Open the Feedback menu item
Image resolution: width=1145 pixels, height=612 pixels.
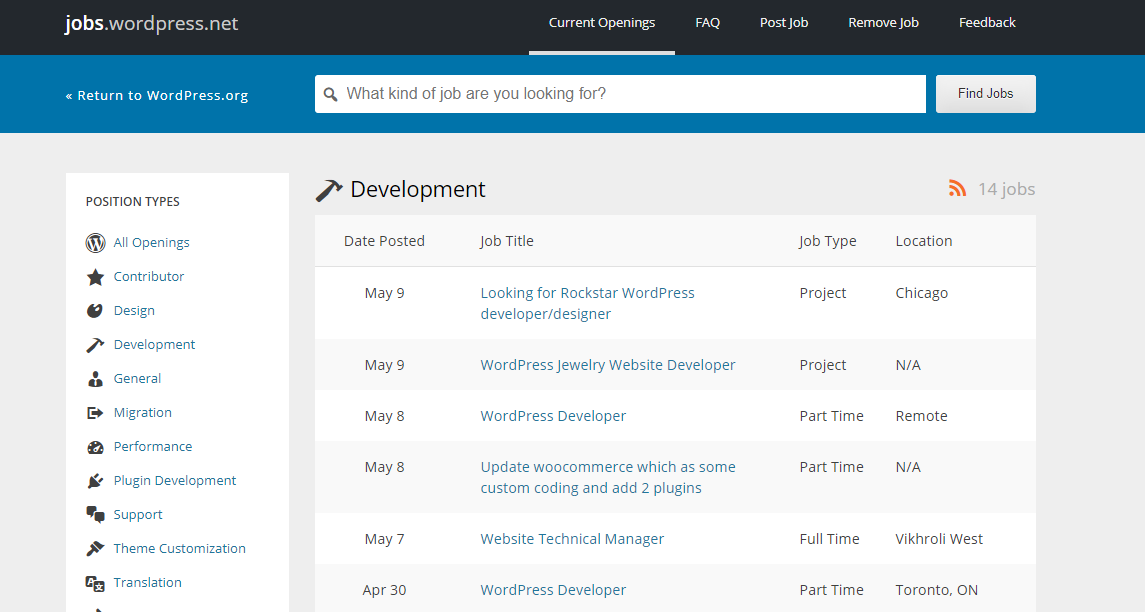coord(987,23)
